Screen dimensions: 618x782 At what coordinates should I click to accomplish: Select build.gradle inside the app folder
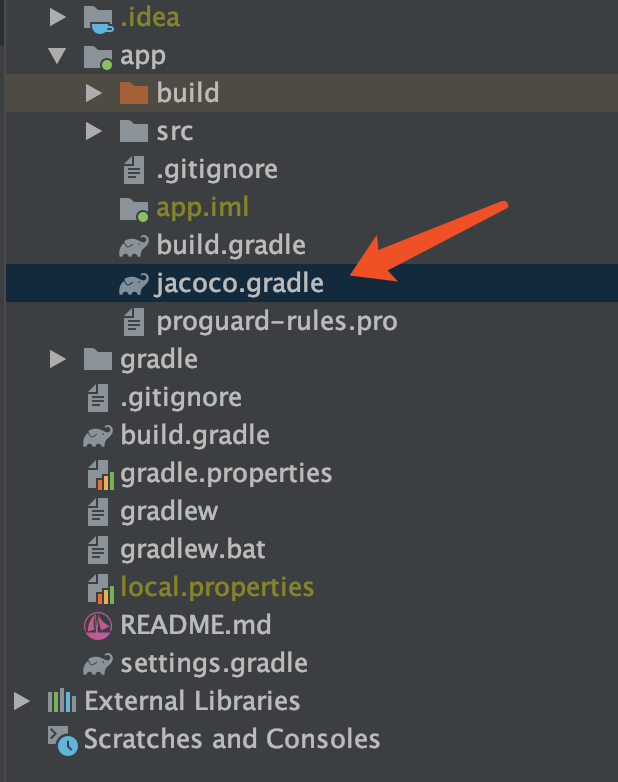[x=230, y=246]
